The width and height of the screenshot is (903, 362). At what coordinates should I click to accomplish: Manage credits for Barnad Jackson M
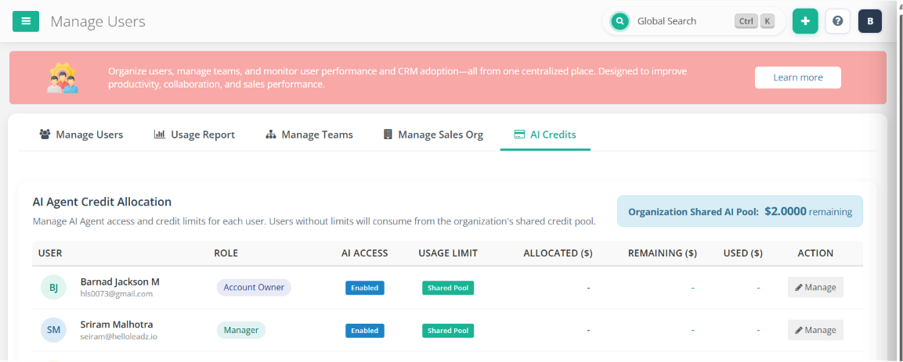point(815,287)
